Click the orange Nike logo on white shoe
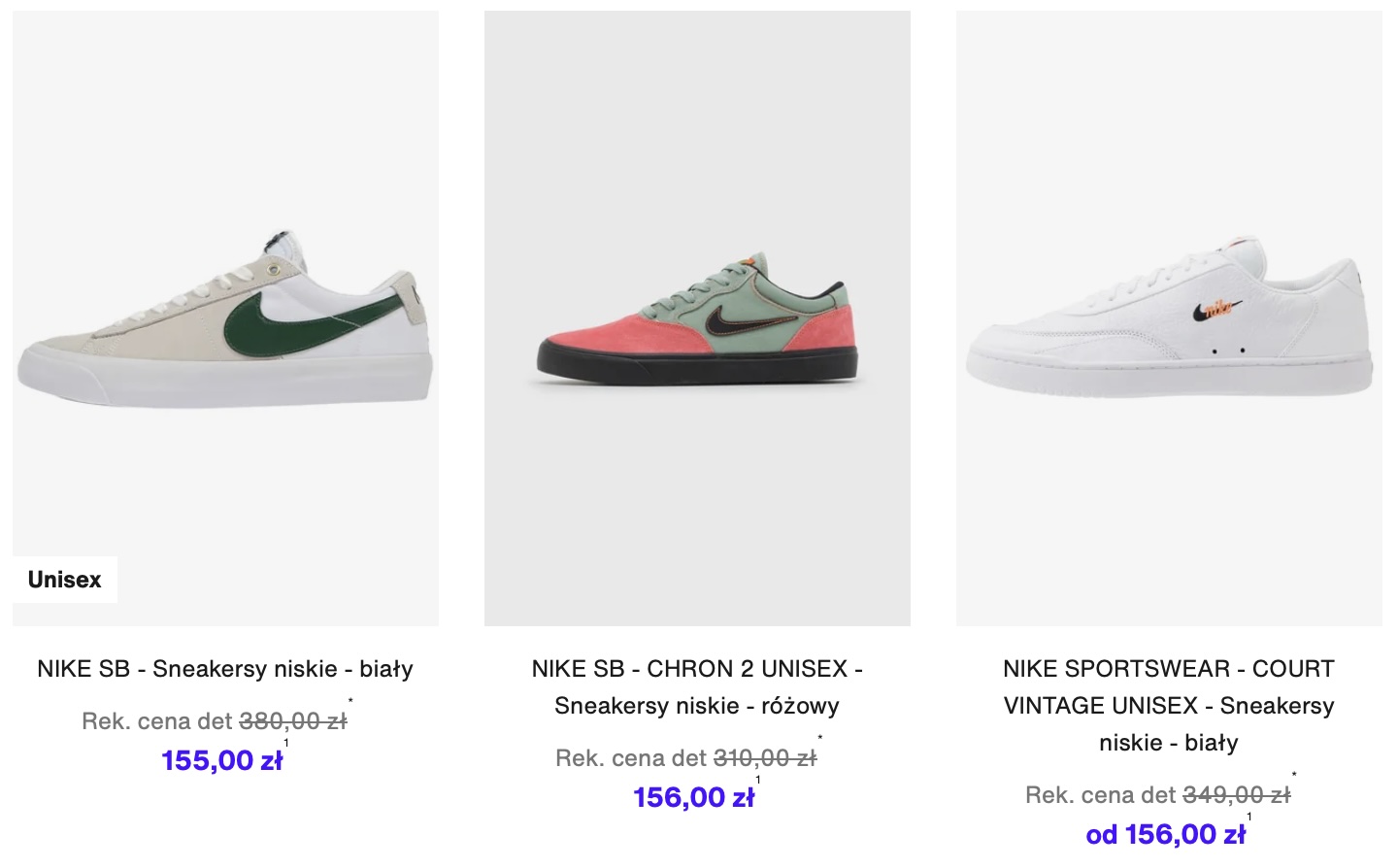The width and height of the screenshot is (1398, 868). [1216, 309]
